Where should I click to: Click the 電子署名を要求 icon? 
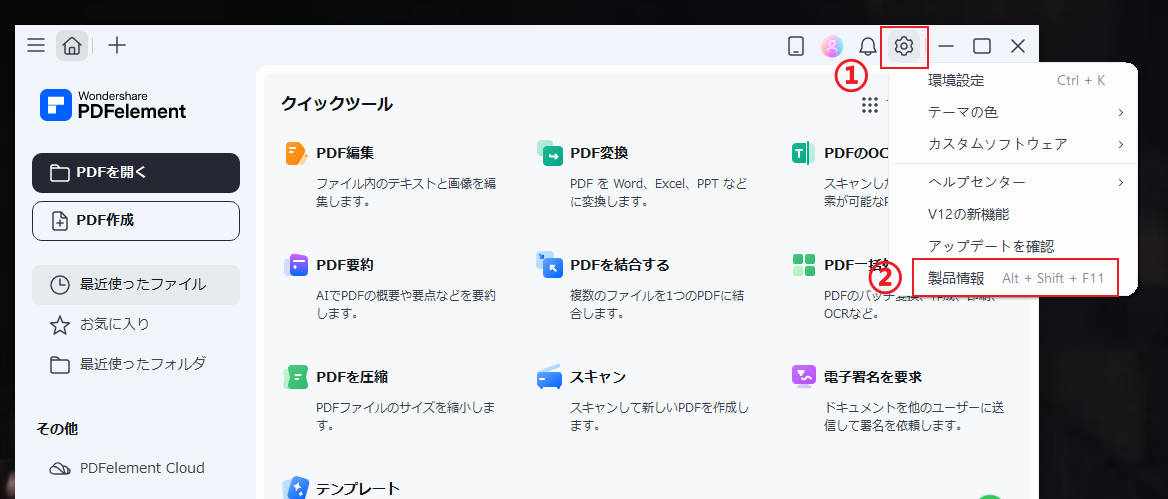click(x=804, y=377)
